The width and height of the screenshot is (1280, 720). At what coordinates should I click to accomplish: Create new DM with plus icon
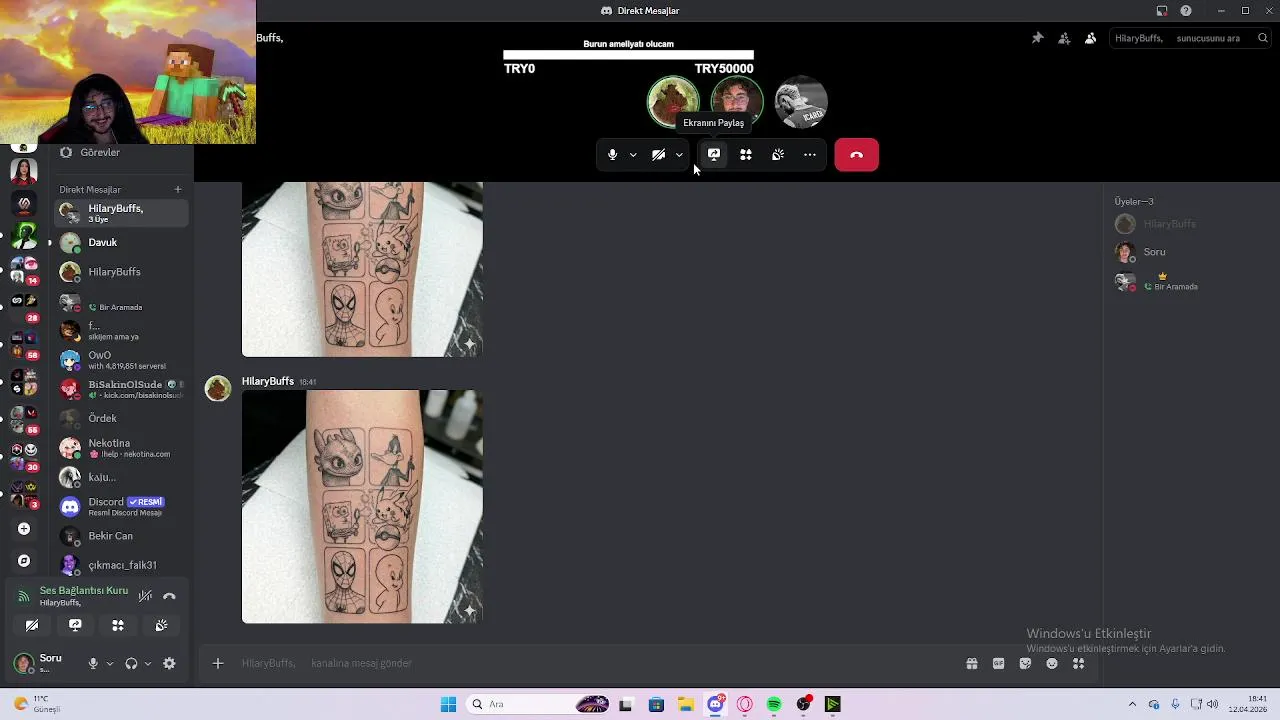pos(178,189)
